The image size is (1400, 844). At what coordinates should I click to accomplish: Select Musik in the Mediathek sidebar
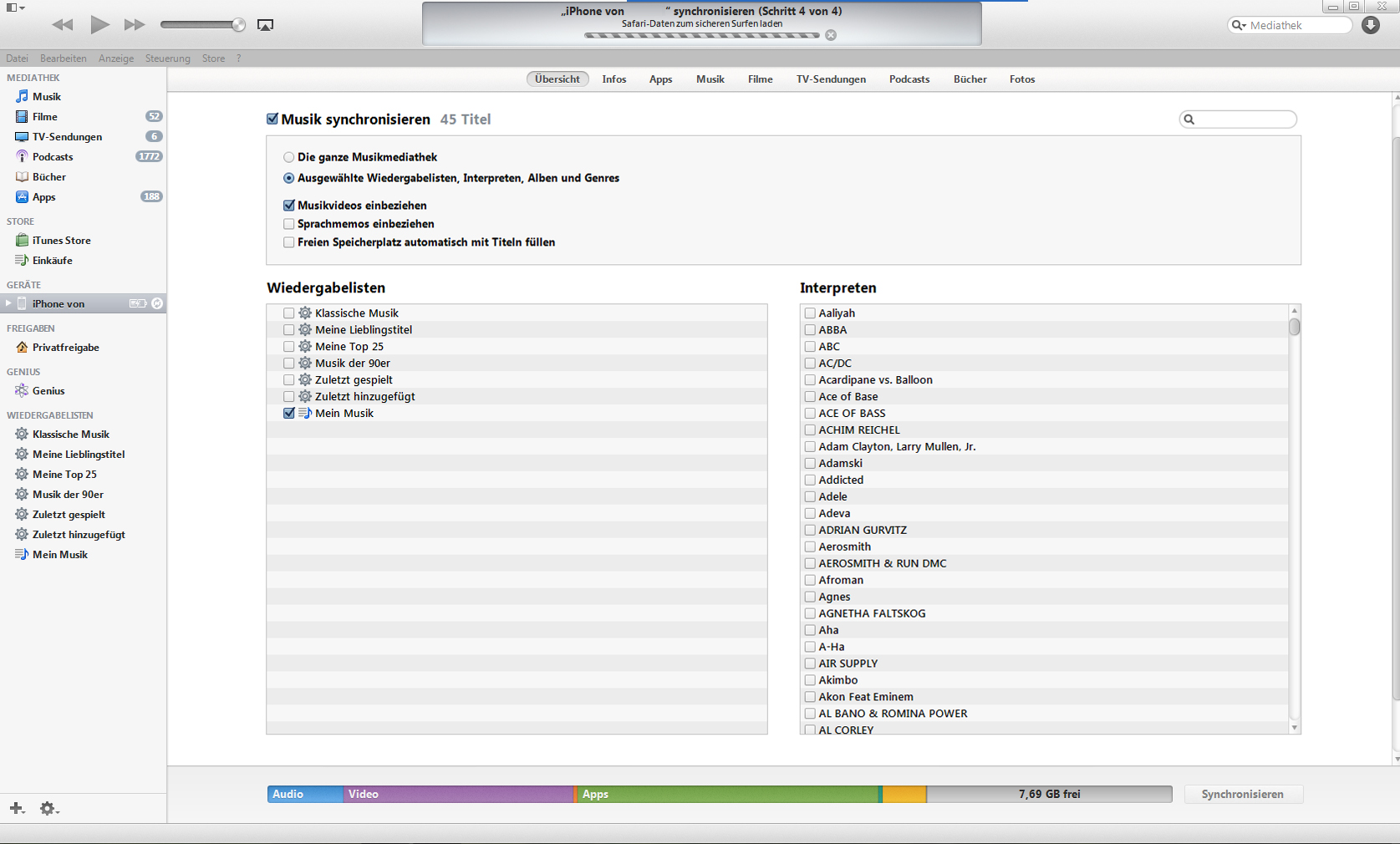click(x=83, y=97)
